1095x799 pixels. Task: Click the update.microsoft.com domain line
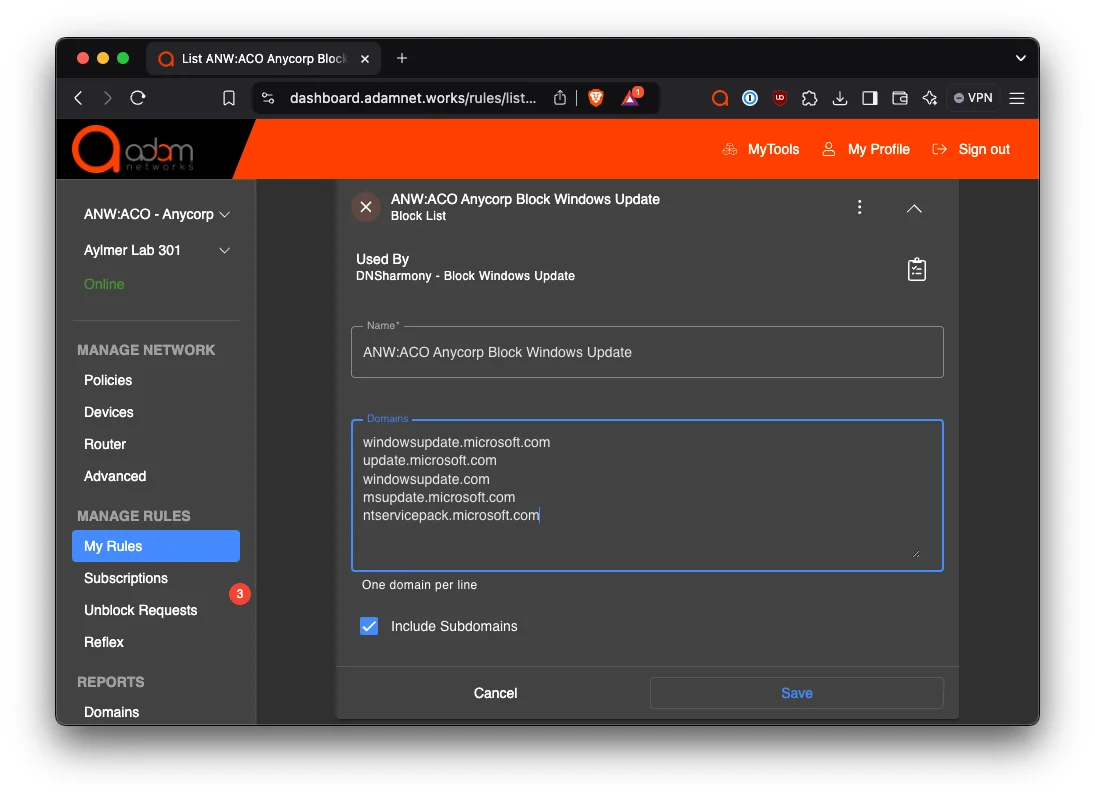429,460
